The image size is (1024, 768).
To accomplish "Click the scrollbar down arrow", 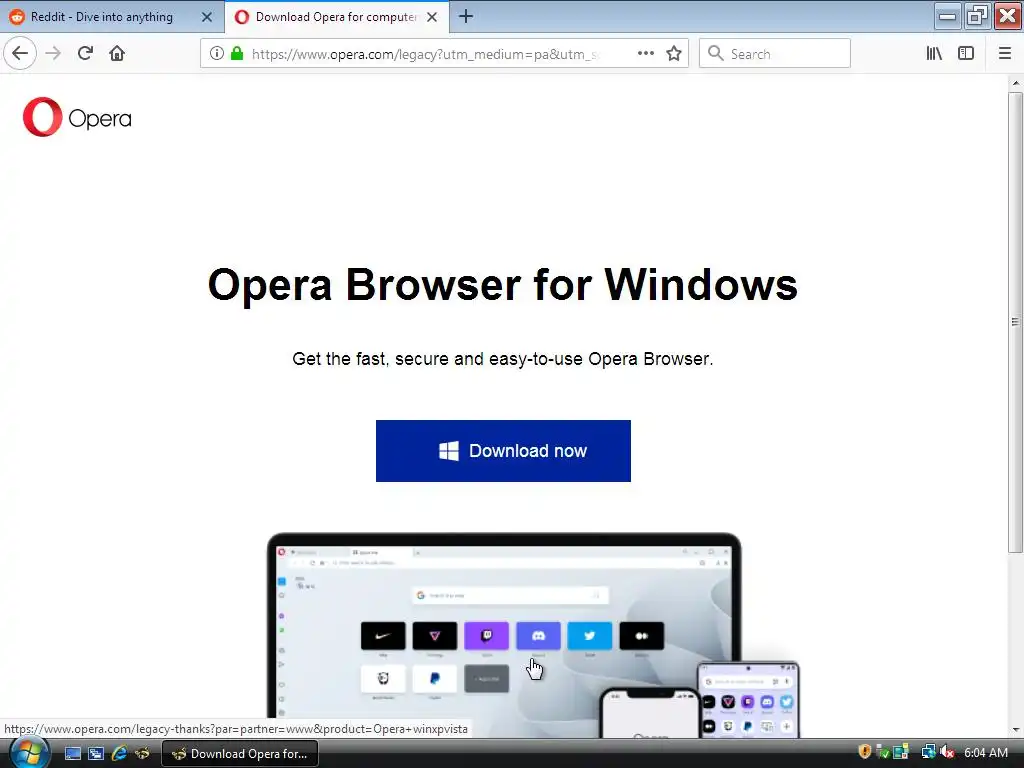I will [x=1016, y=729].
